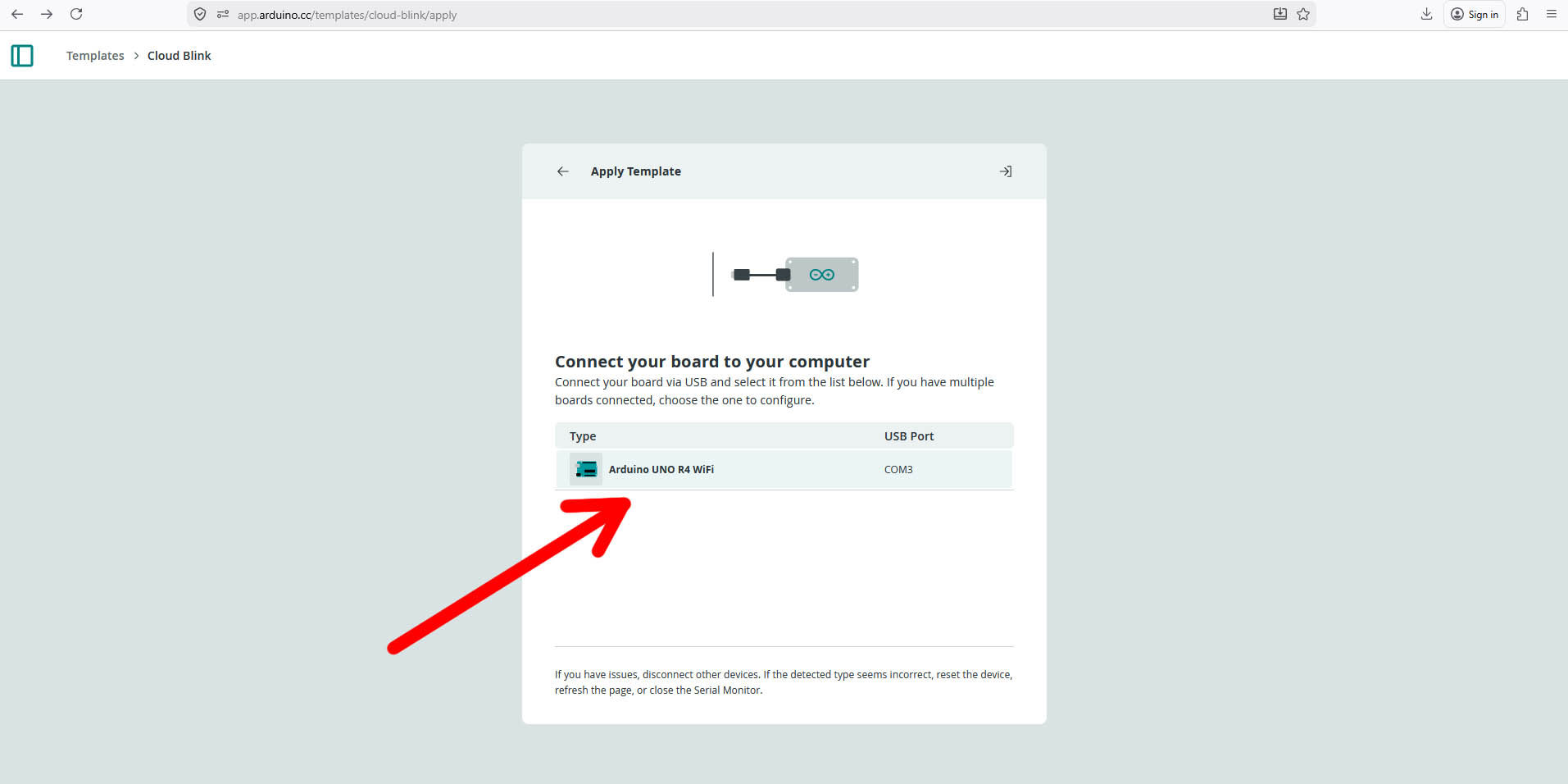
Task: Click the install-app icon in address bar
Action: click(1279, 14)
